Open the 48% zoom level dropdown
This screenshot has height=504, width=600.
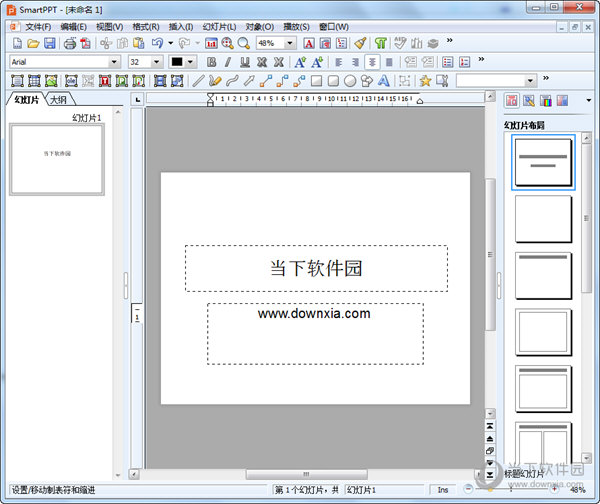pos(290,43)
